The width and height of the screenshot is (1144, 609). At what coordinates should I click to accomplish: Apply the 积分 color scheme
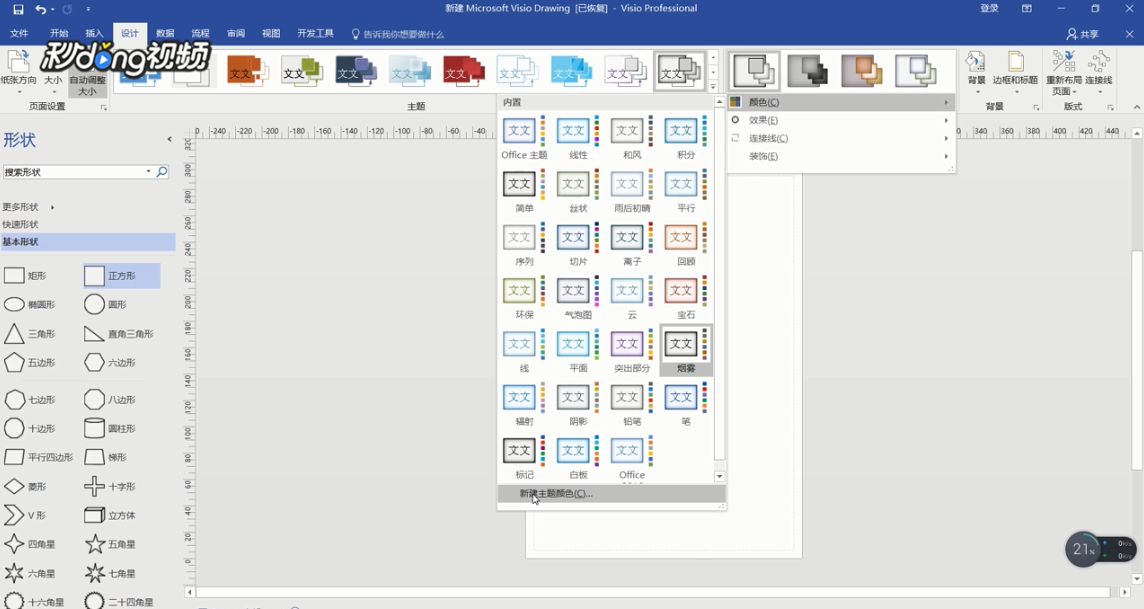[686, 138]
